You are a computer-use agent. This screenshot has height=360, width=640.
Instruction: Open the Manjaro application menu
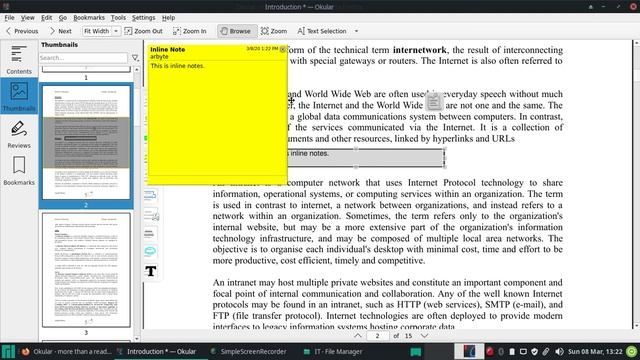tap(8, 351)
